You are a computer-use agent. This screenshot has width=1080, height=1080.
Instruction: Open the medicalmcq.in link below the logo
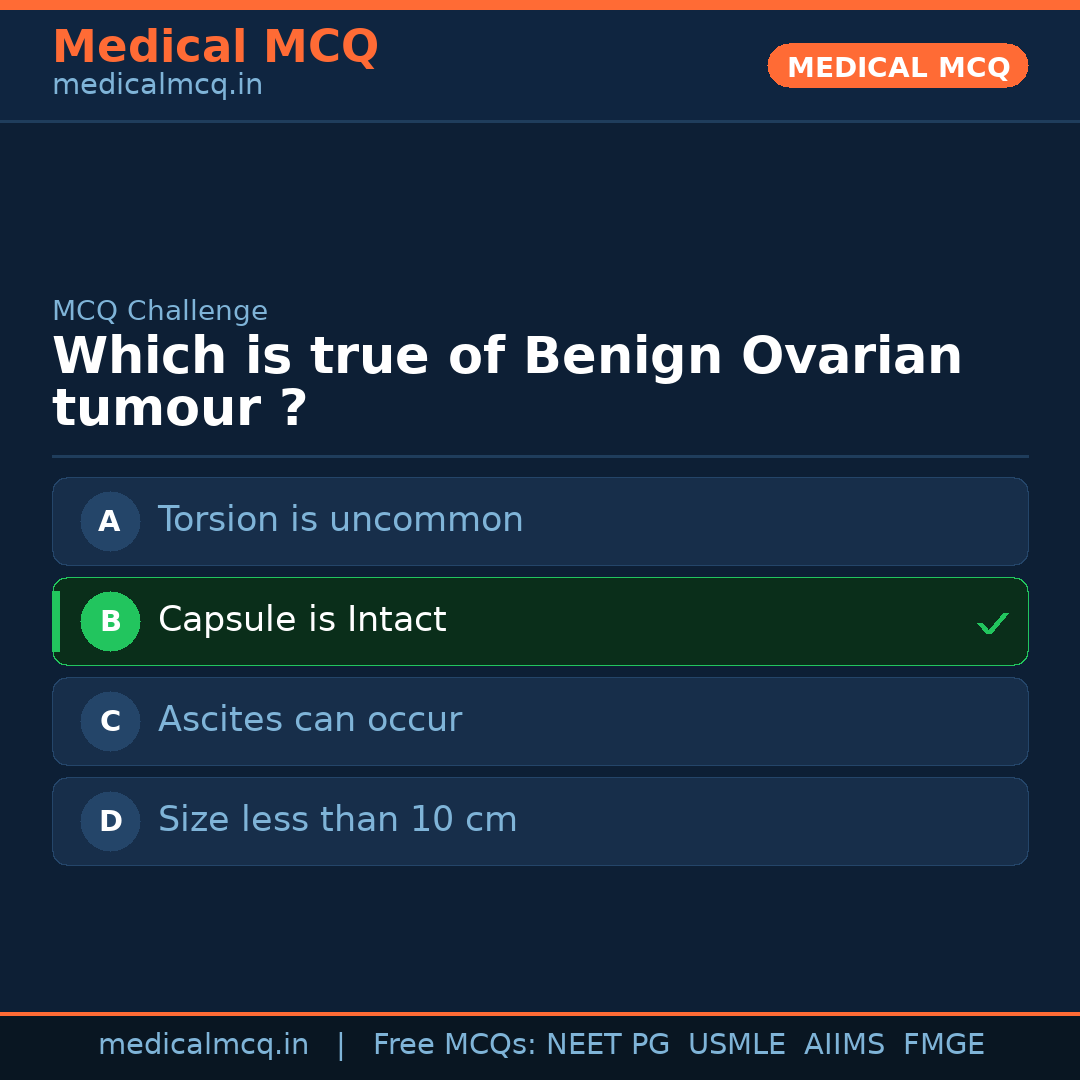[156, 84]
